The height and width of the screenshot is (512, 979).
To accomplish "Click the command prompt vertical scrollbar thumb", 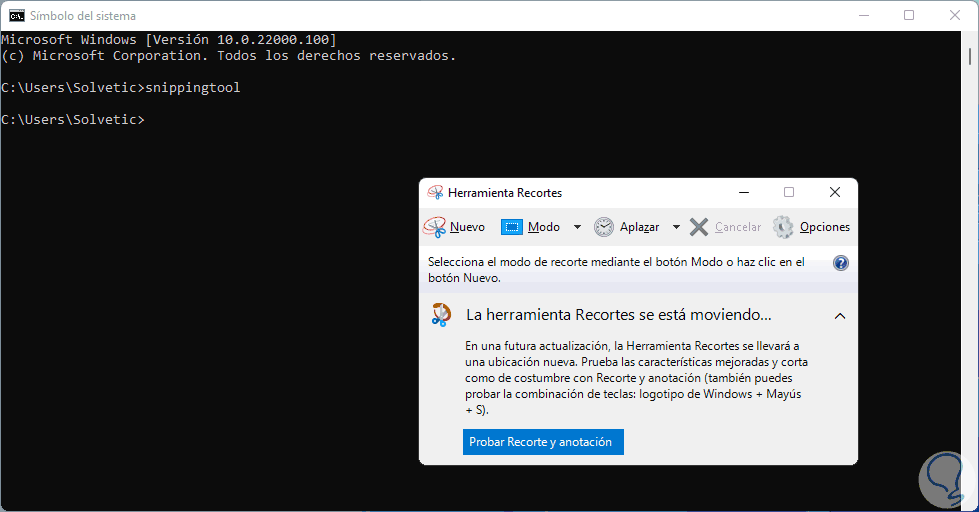I will click(x=970, y=56).
